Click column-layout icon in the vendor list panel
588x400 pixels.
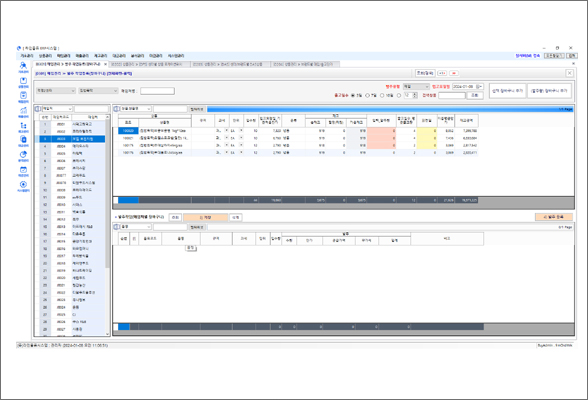click(x=38, y=109)
